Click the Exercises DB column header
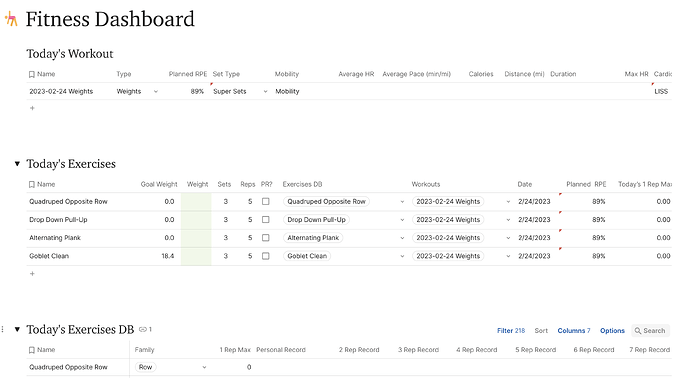The image size is (690, 378). (302, 184)
